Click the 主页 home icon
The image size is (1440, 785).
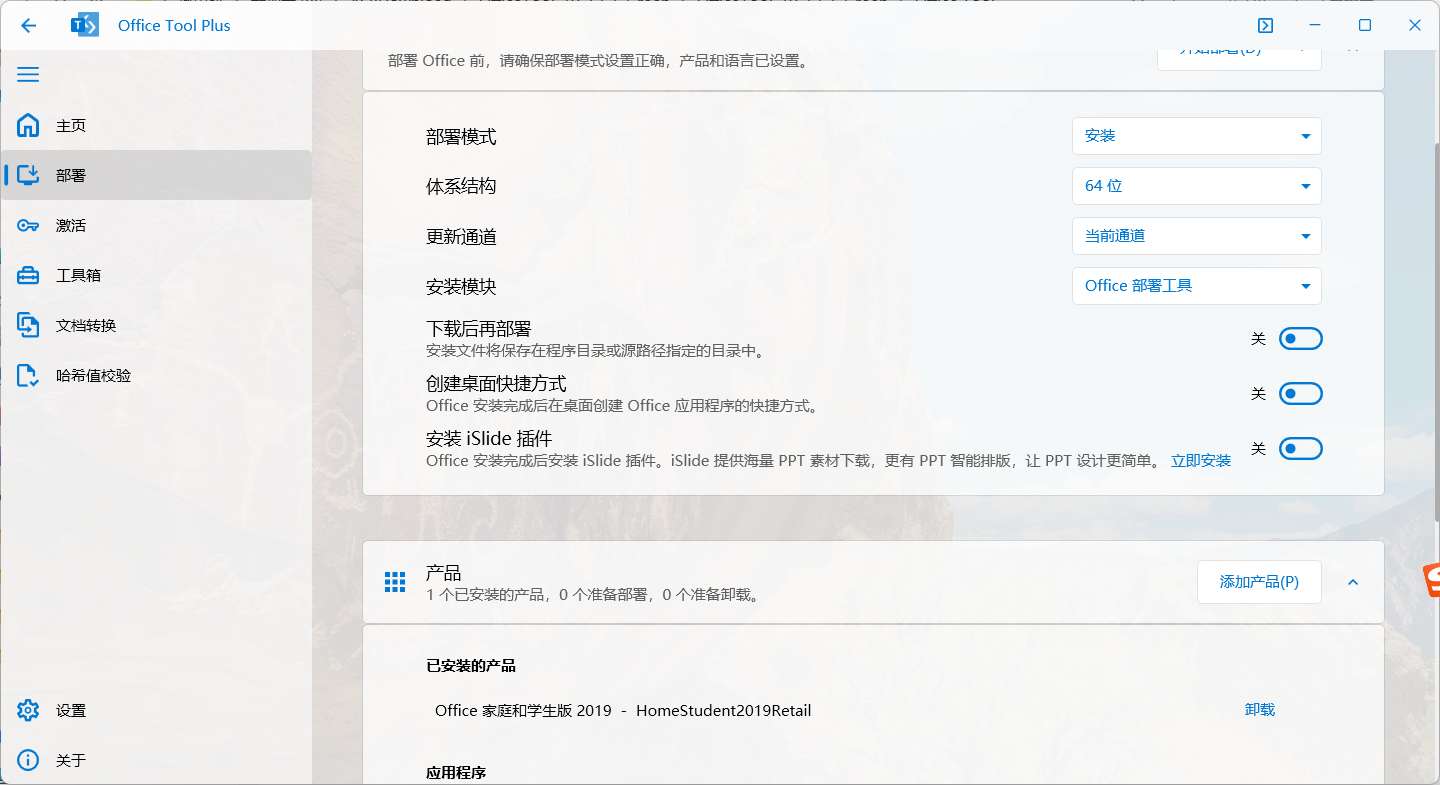pyautogui.click(x=28, y=125)
